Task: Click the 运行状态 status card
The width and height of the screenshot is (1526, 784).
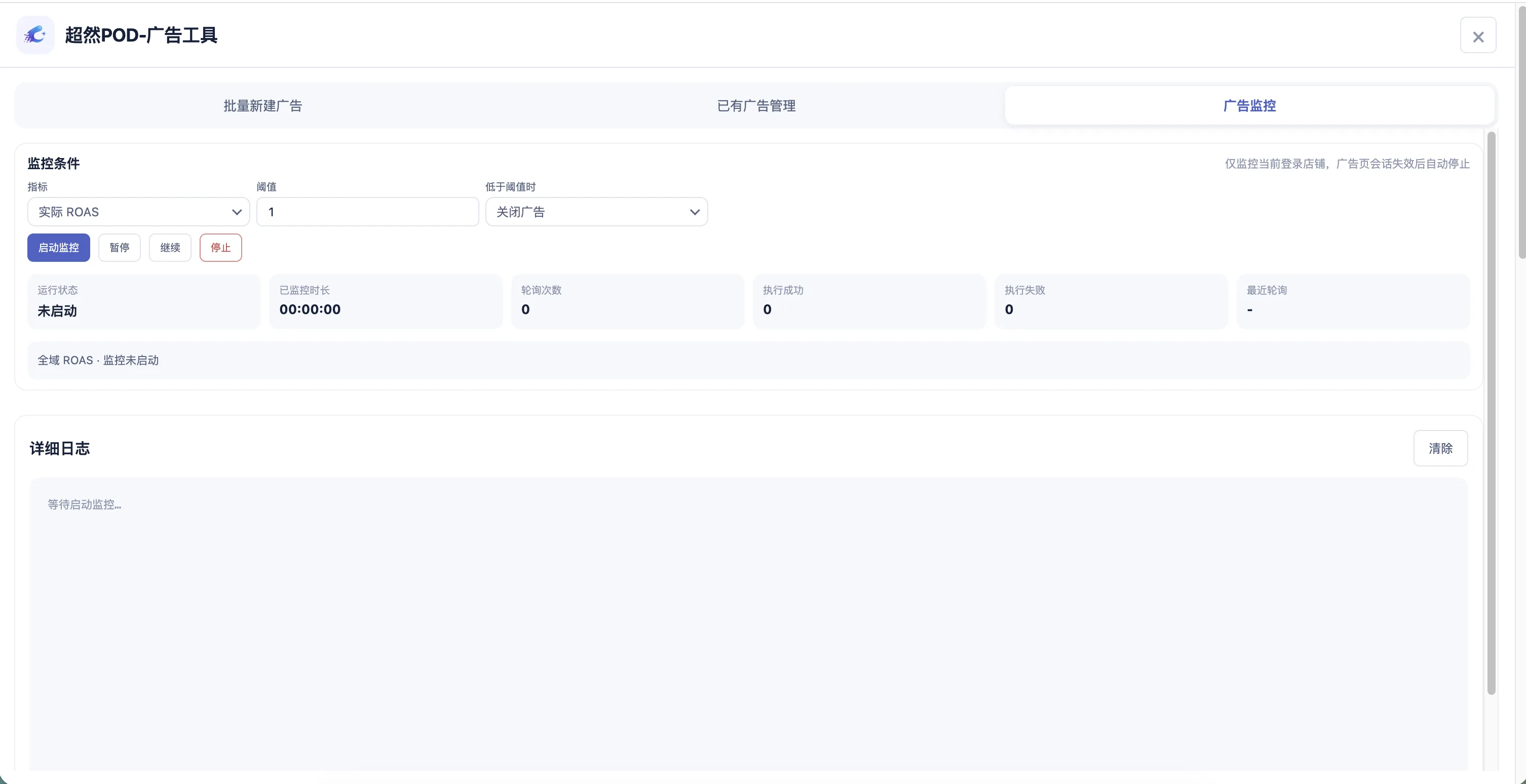Action: (144, 301)
